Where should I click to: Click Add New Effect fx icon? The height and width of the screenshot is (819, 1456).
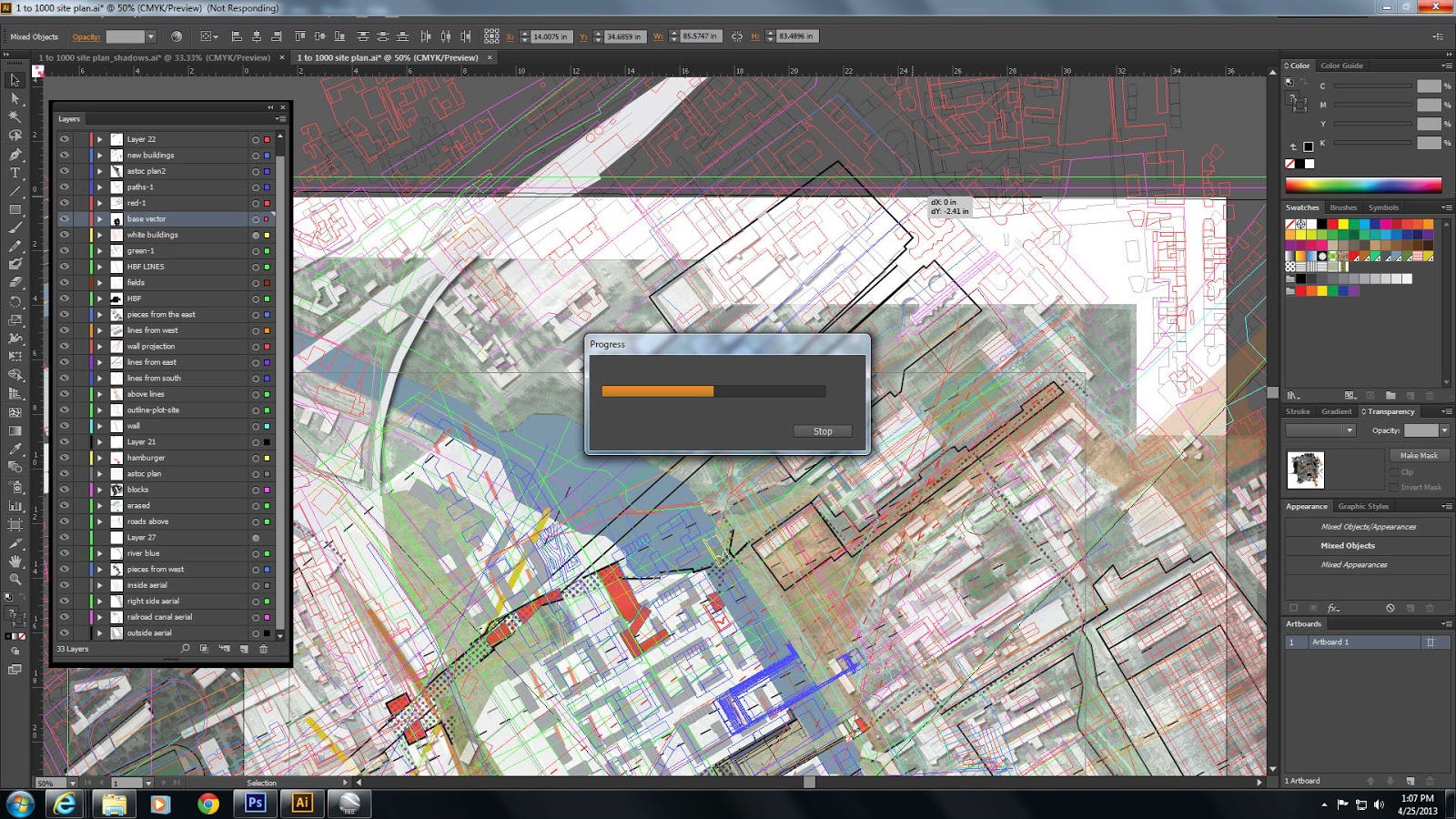(1333, 608)
